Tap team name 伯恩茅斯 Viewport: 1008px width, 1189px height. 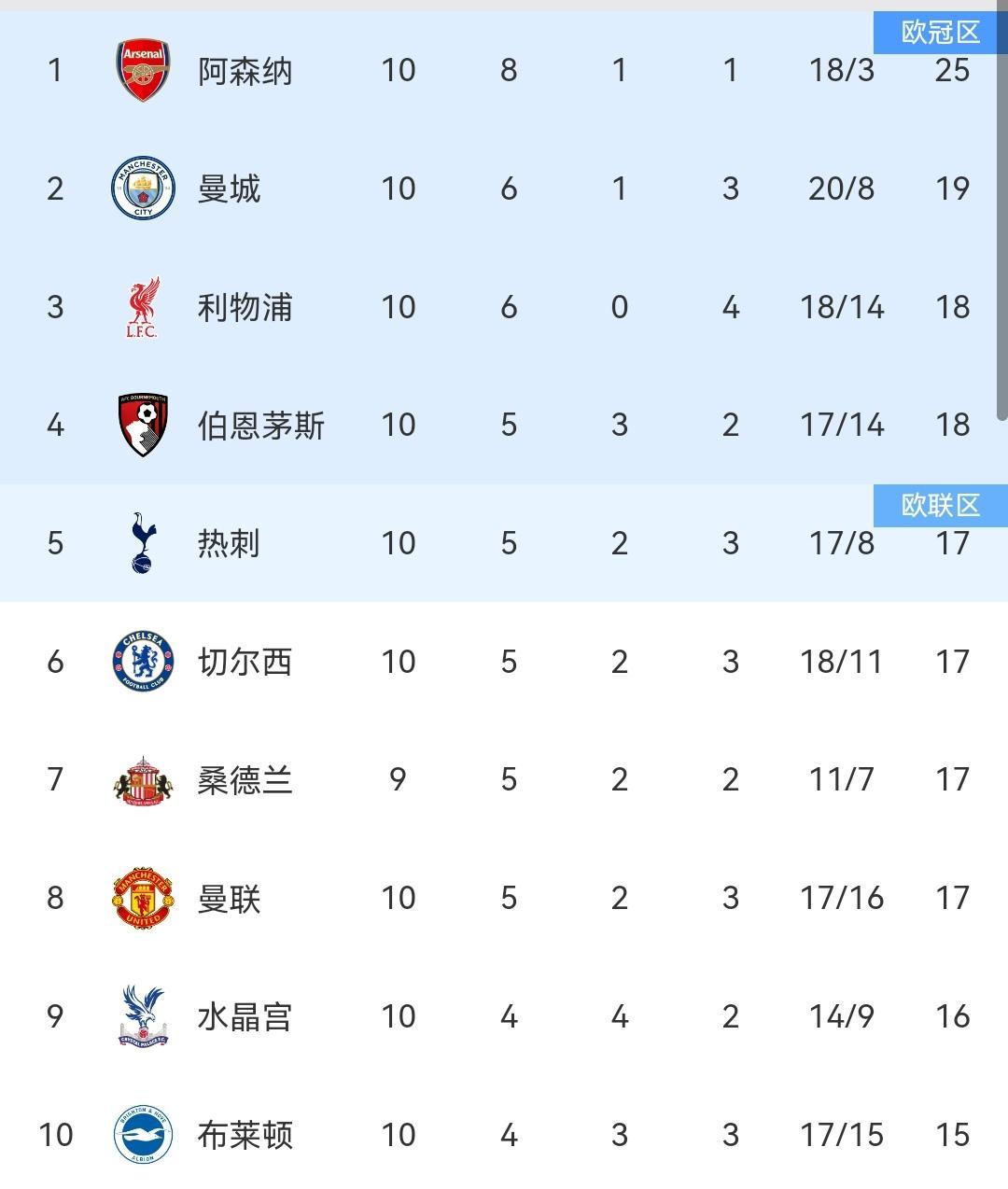click(x=260, y=426)
